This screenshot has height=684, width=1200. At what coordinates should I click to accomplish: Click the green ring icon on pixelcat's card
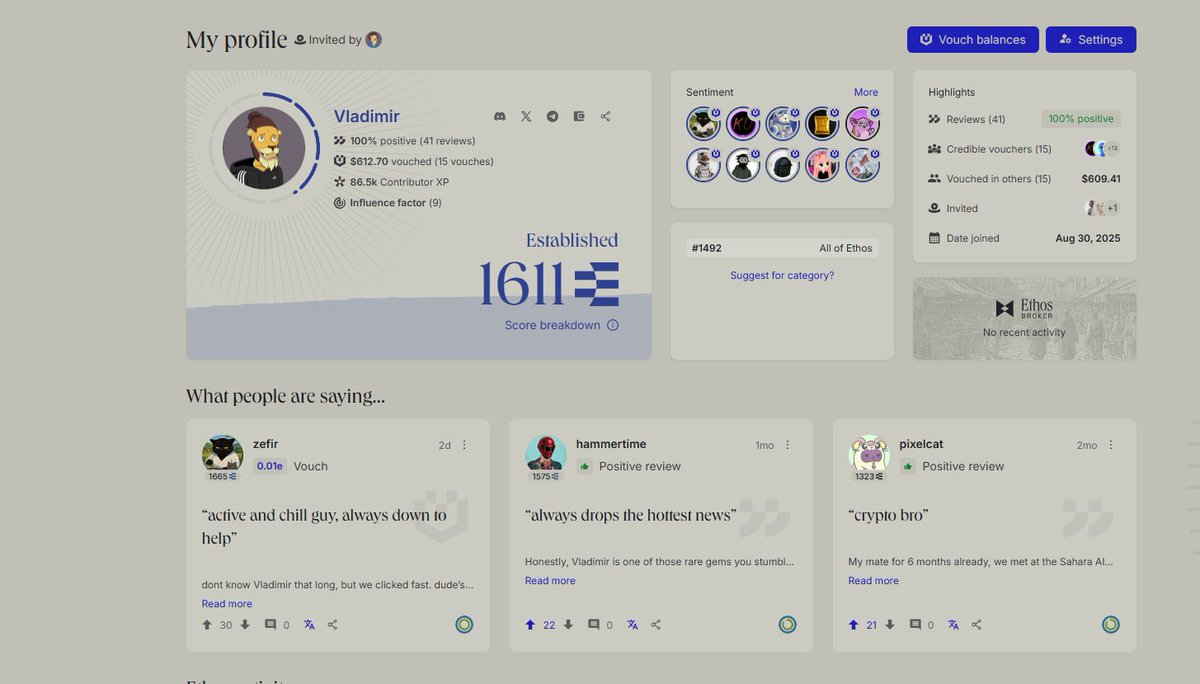pos(1111,625)
